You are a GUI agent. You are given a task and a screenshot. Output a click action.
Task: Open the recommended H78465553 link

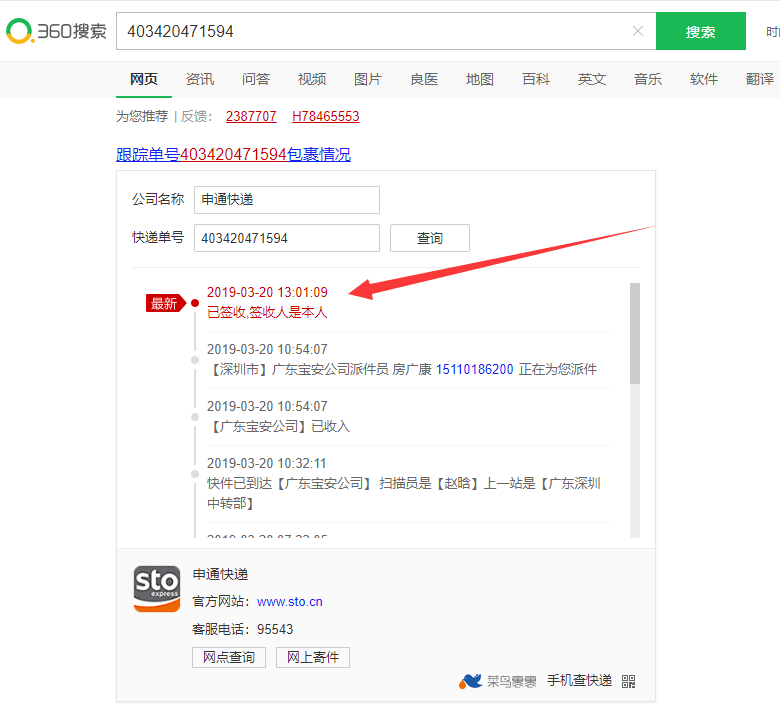325,116
